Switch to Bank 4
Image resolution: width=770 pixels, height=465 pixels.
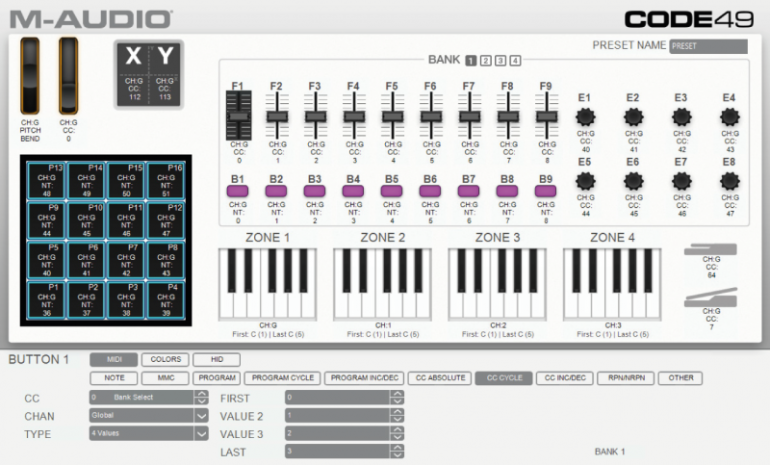pos(515,60)
